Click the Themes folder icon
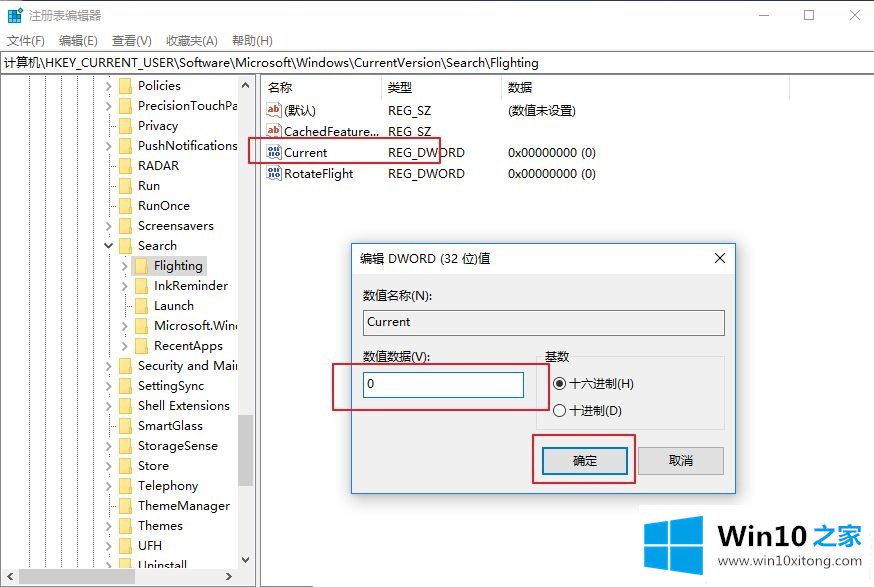This screenshot has height=587, width=874. tap(126, 526)
